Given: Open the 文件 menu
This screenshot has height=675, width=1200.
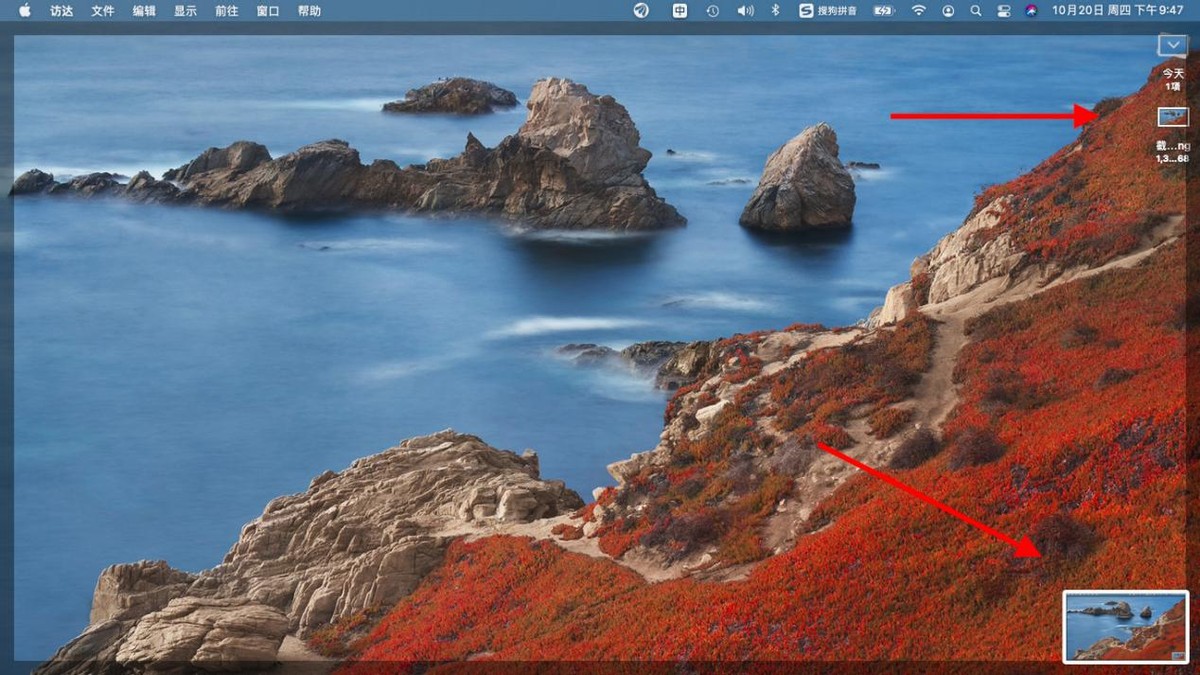Looking at the screenshot, I should (103, 11).
